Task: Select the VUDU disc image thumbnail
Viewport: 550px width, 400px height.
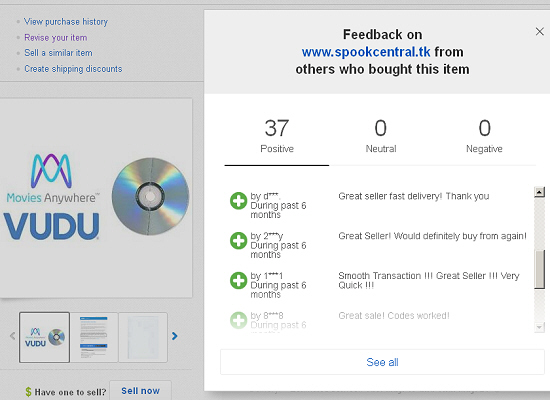Action: (x=44, y=337)
